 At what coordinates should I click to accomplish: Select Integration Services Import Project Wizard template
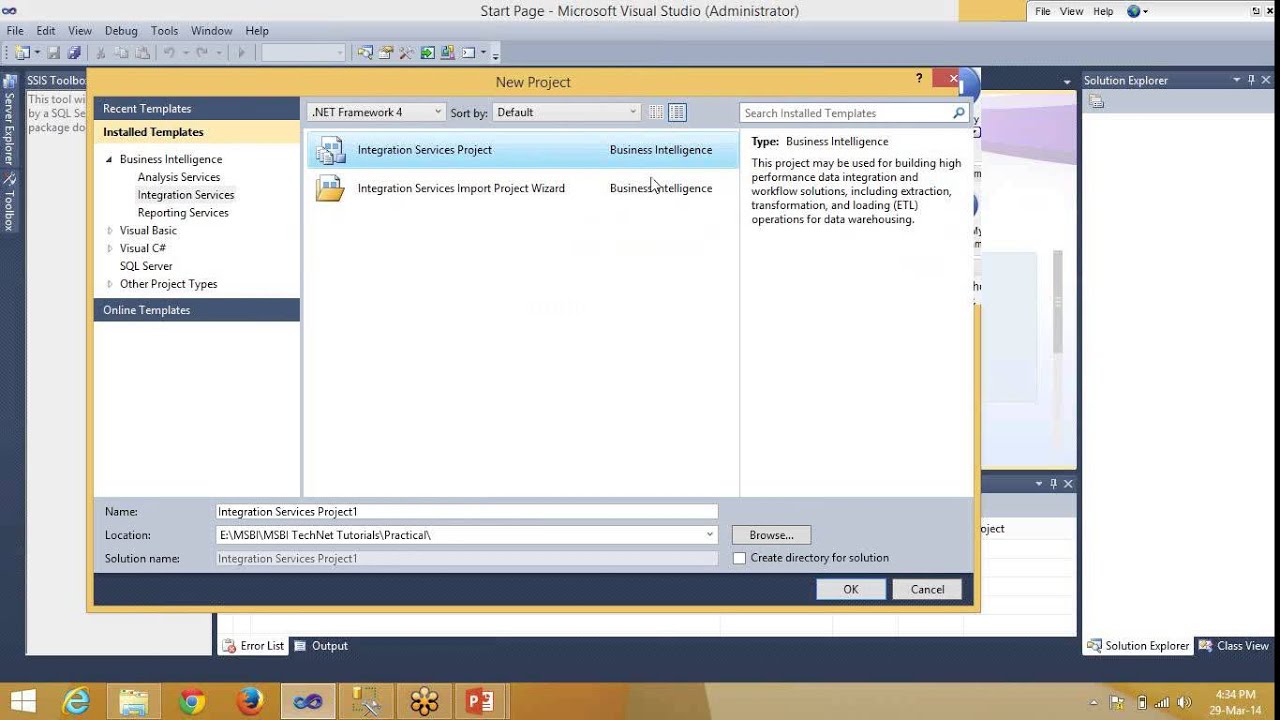tap(521, 188)
